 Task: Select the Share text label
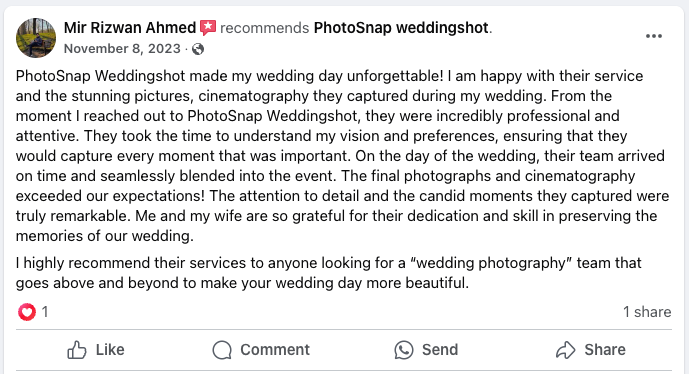tap(605, 350)
